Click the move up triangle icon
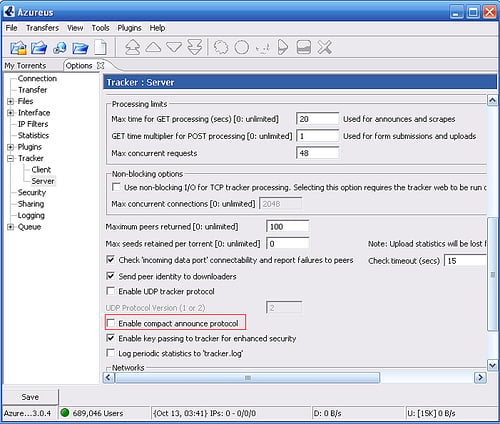Viewport: 500px width, 424px height. [x=153, y=47]
